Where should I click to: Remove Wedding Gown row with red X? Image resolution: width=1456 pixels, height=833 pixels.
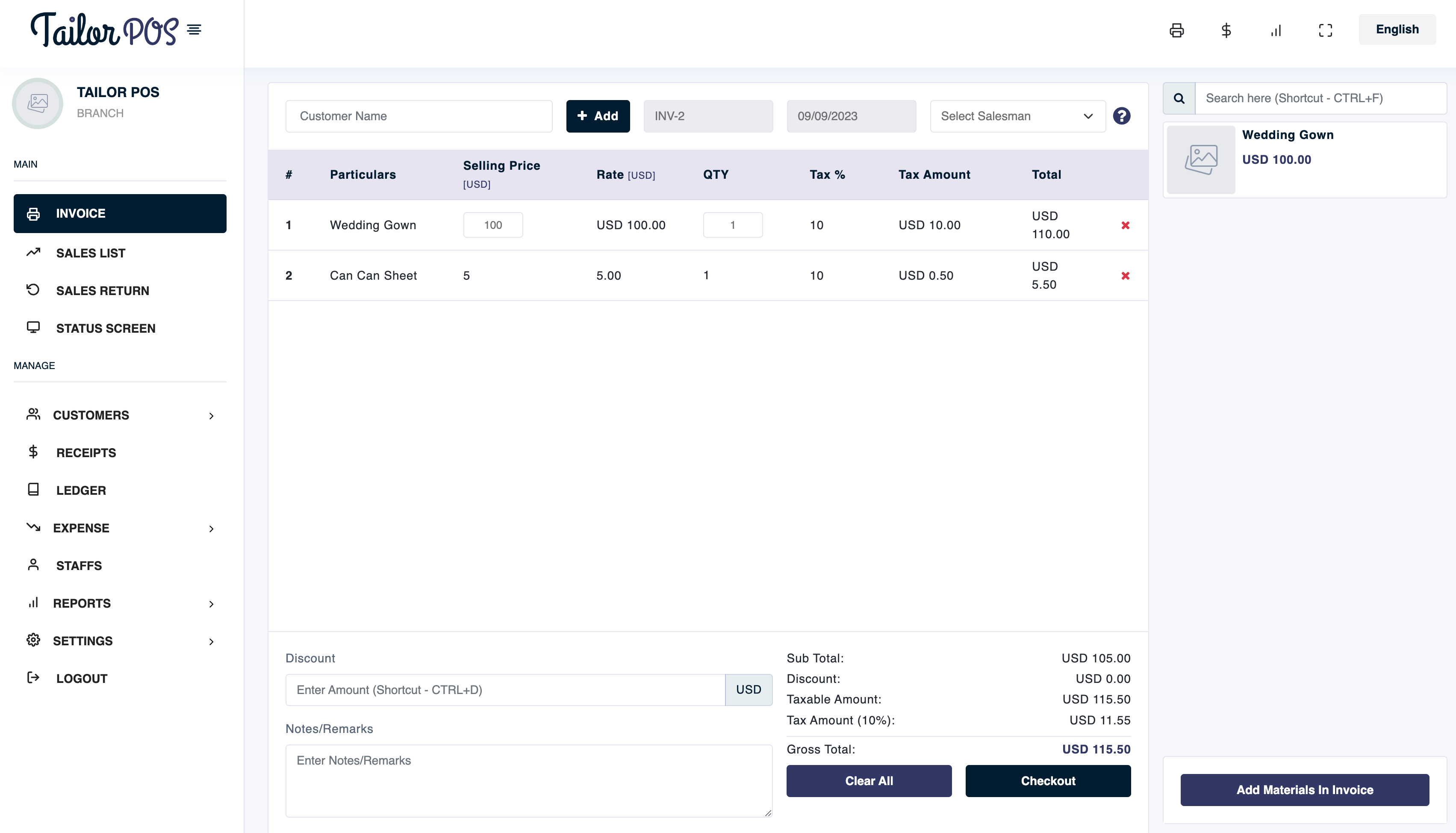pos(1125,225)
